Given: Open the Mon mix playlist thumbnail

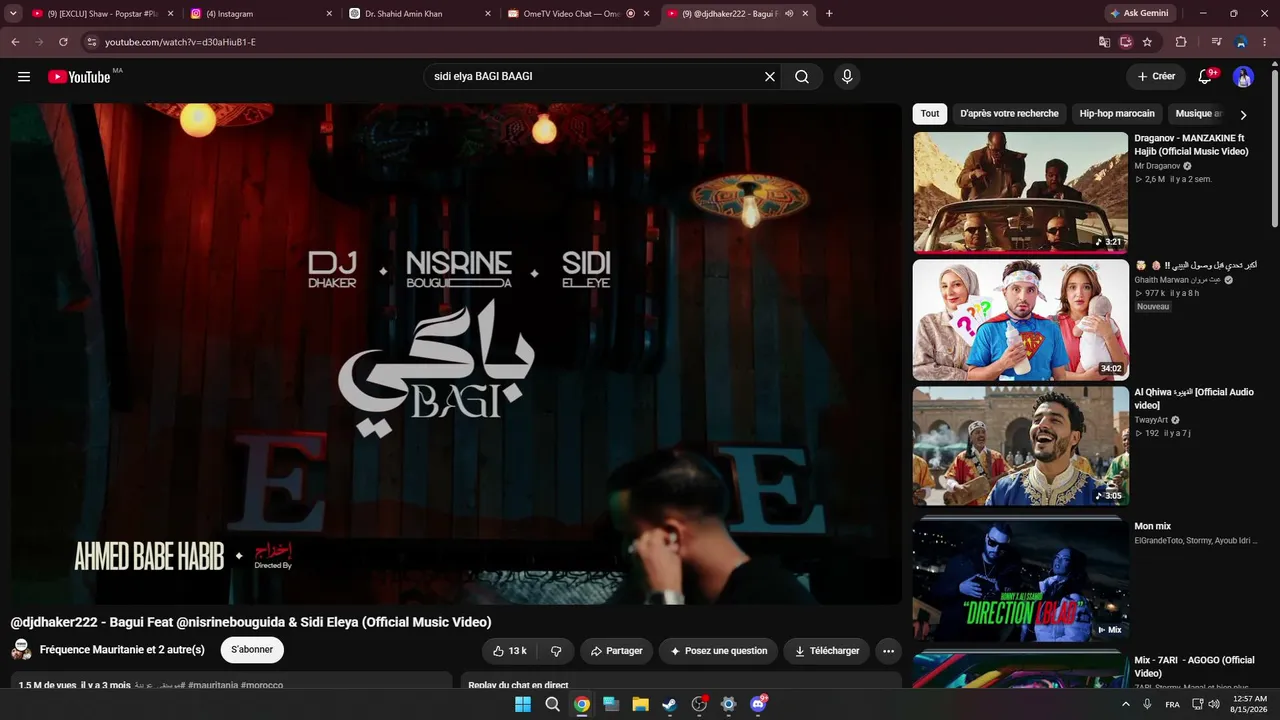Looking at the screenshot, I should tap(1020, 580).
